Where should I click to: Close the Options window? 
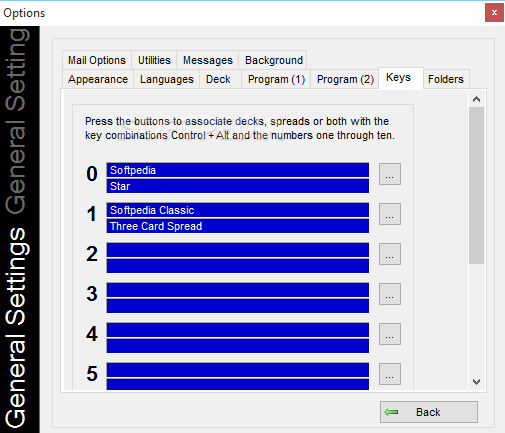[x=494, y=13]
